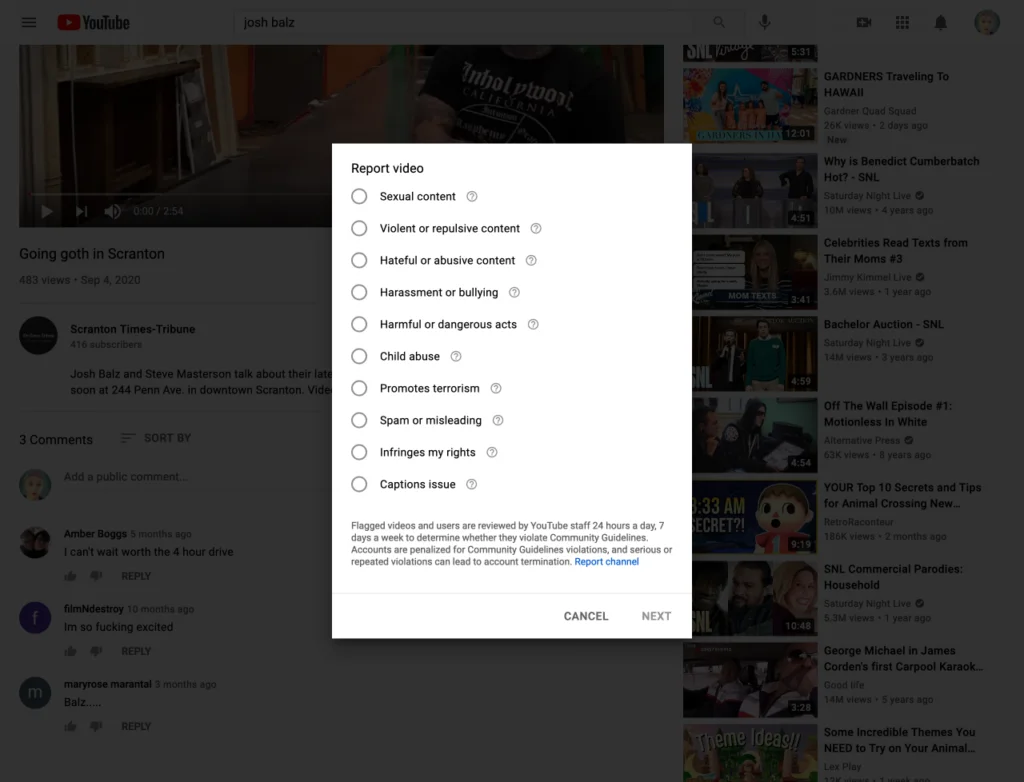
Task: Show help for Infringes my rights
Action: click(492, 453)
